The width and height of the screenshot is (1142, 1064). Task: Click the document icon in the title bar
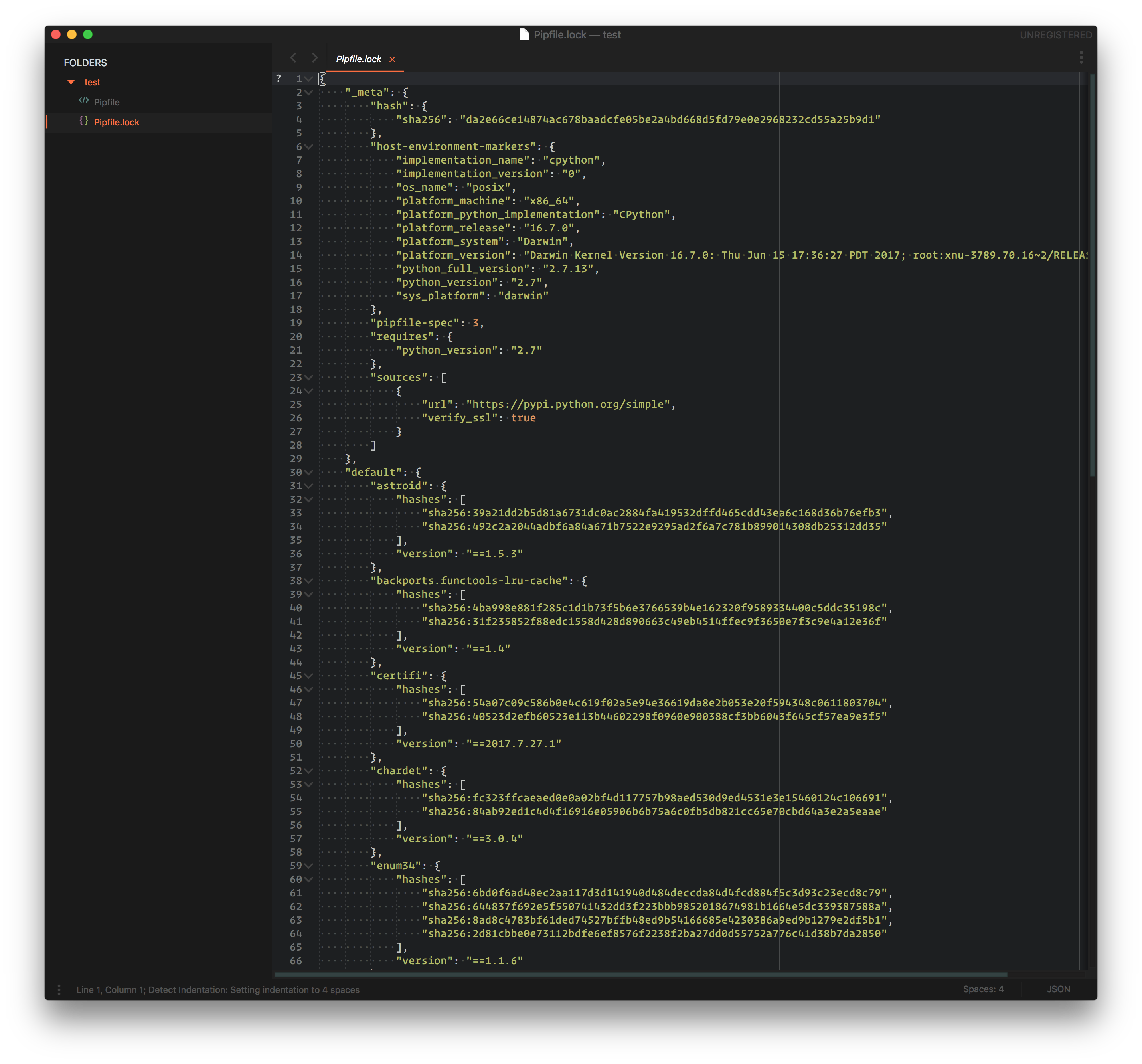tap(524, 34)
